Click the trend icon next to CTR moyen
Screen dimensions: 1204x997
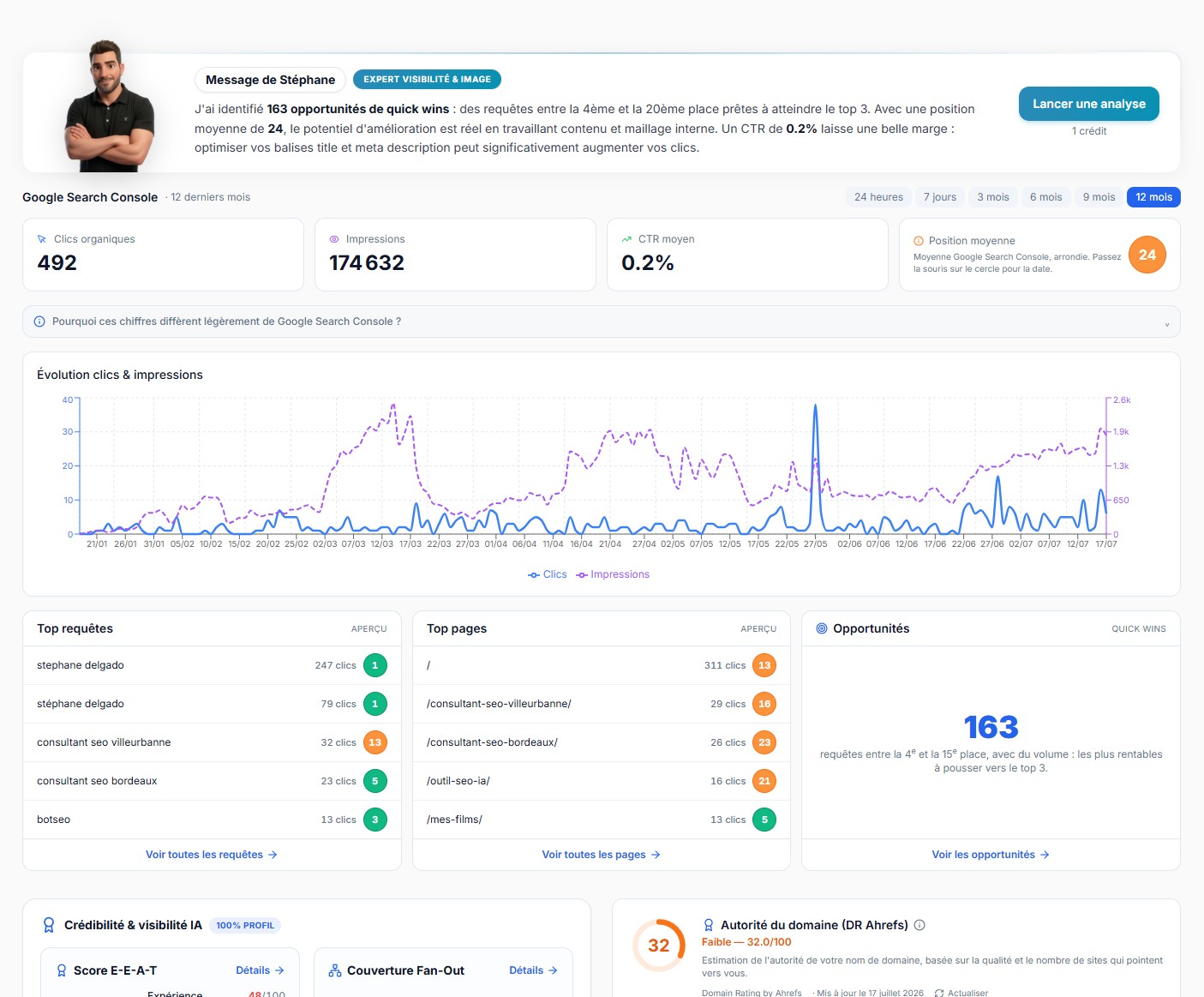[626, 239]
